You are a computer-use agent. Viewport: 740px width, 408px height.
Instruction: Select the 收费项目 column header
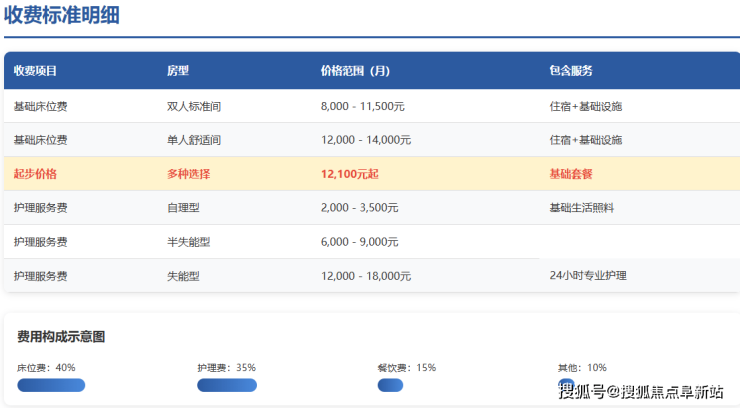pos(35,71)
